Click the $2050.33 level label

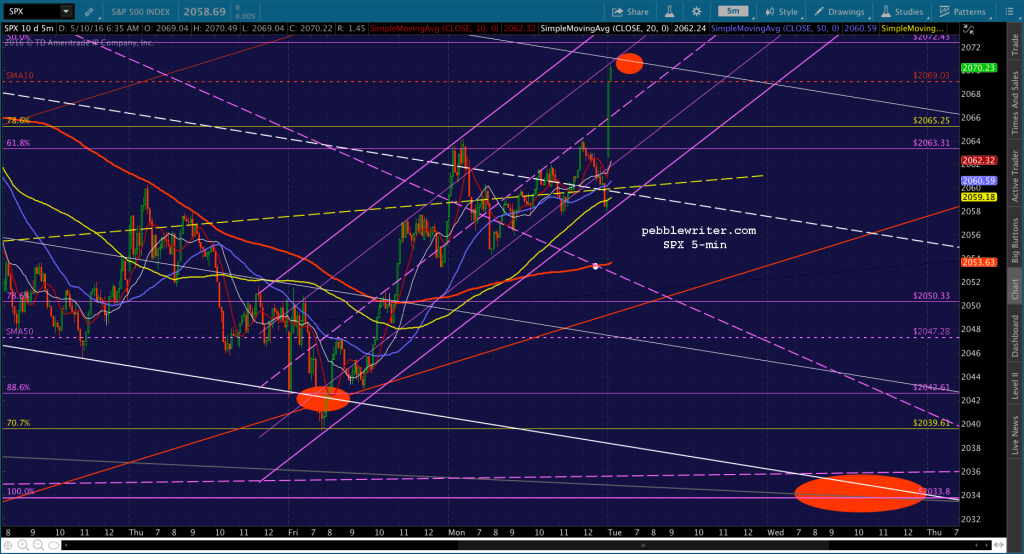(931, 296)
